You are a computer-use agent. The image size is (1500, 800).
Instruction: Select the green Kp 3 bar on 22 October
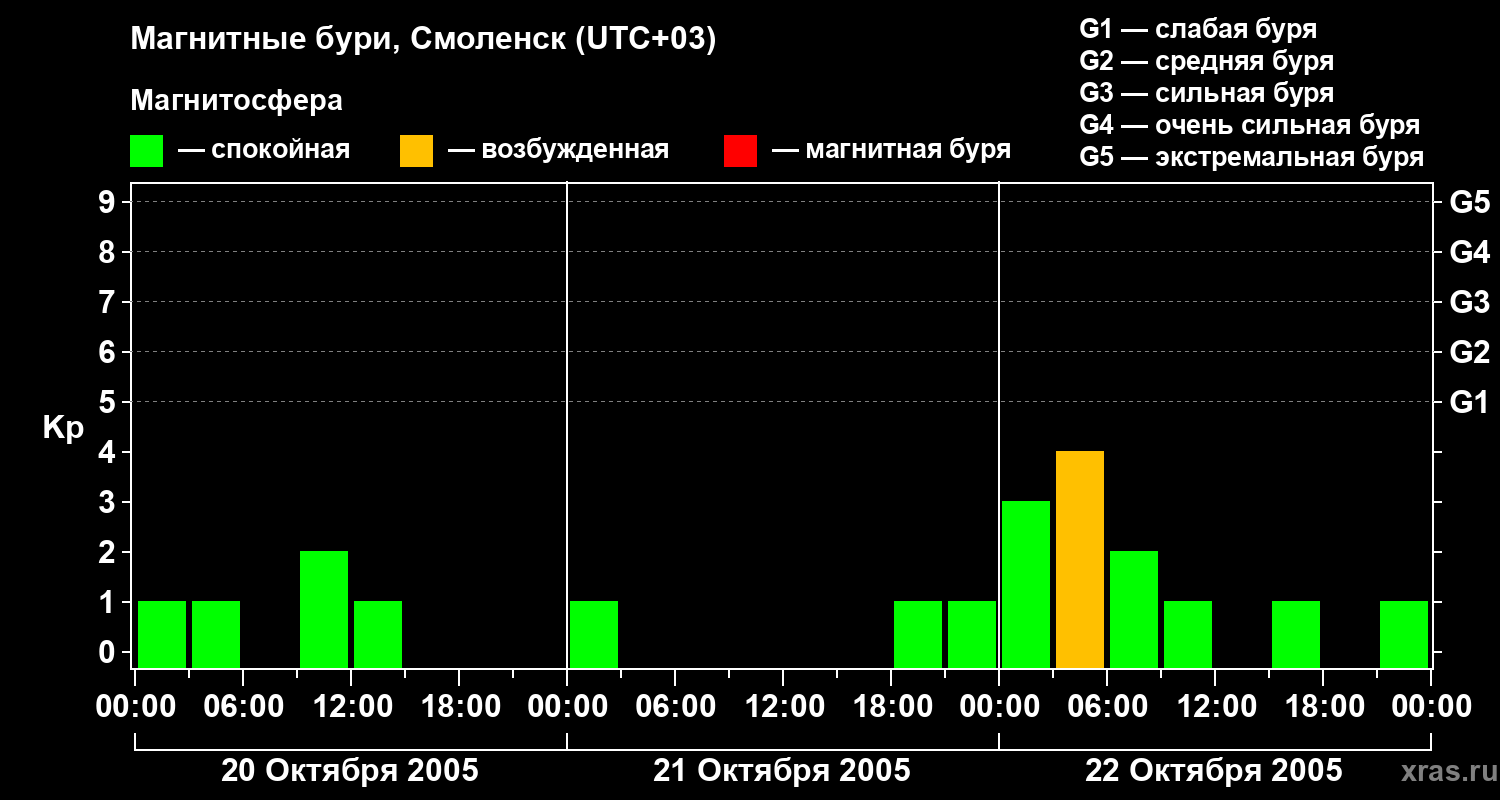[x=1026, y=584]
